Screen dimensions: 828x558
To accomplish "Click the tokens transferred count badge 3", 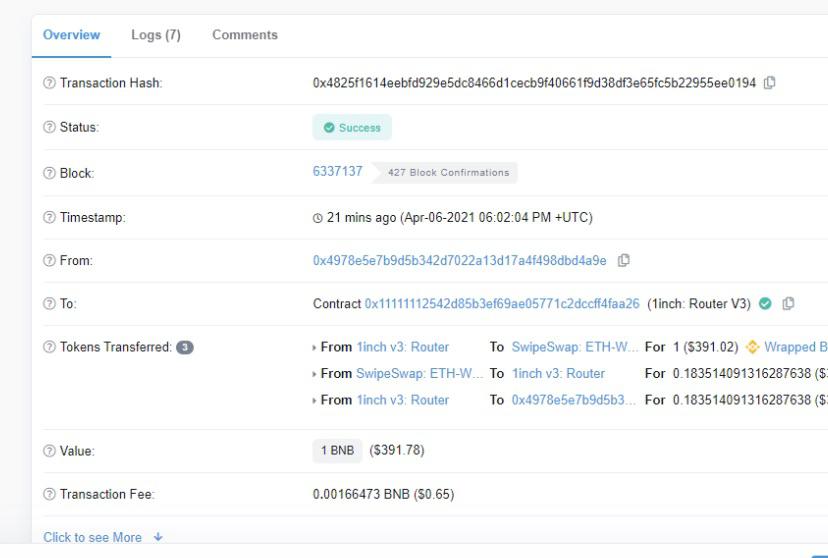I will click(185, 347).
